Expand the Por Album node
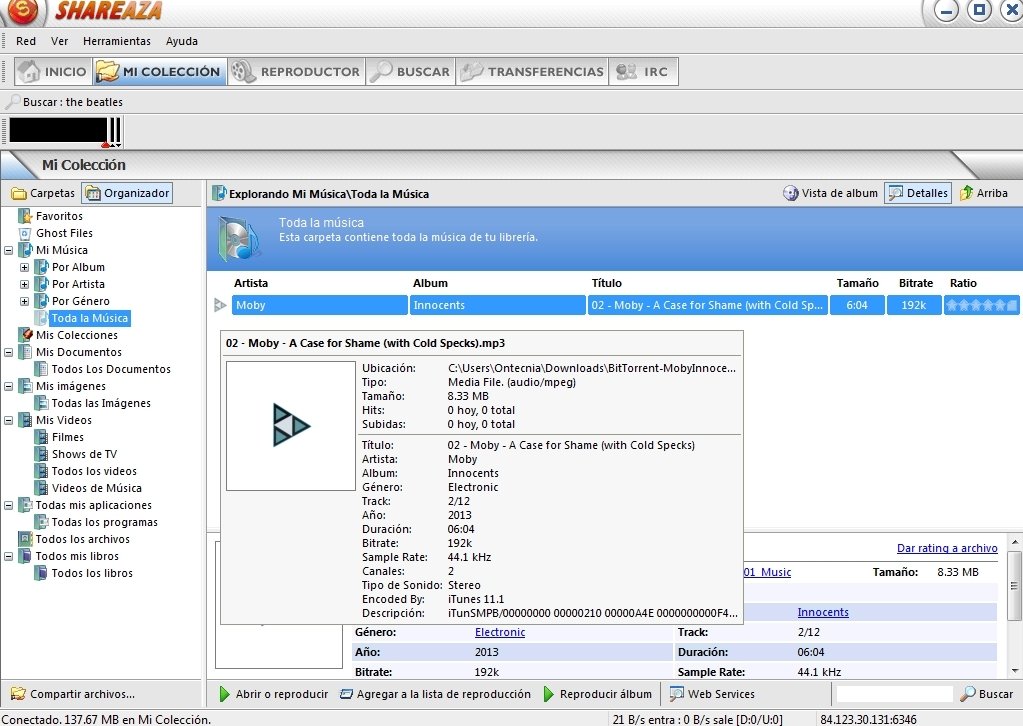Viewport: 1023px width, 726px height. click(24, 267)
